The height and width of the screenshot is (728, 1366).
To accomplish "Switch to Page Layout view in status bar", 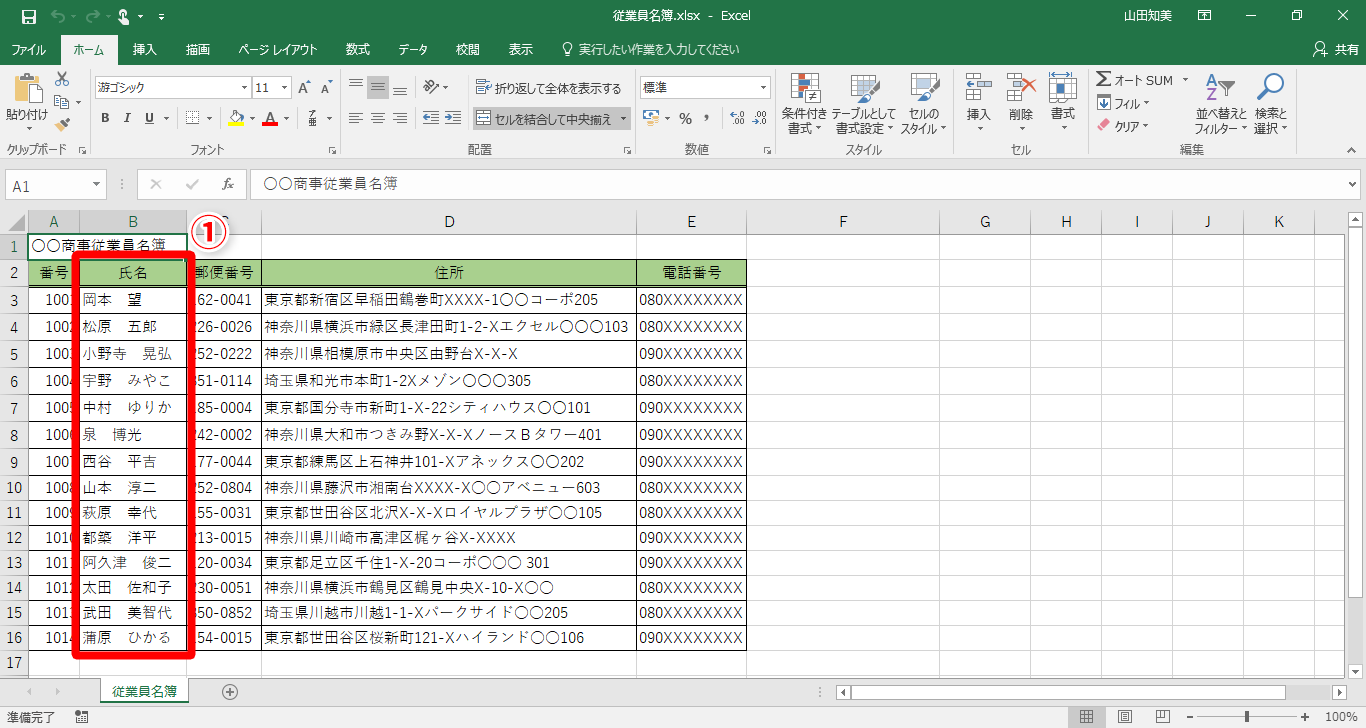I will click(x=1125, y=717).
